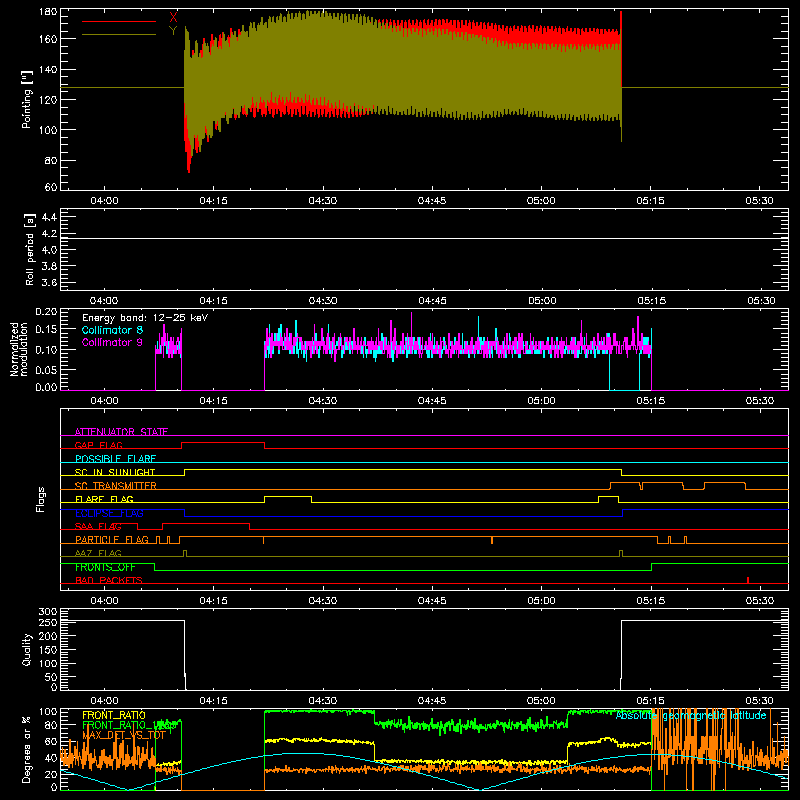Viewport: 800px width, 800px height.
Task: Click the 'Degrees or %' axis title
Action: [27, 750]
